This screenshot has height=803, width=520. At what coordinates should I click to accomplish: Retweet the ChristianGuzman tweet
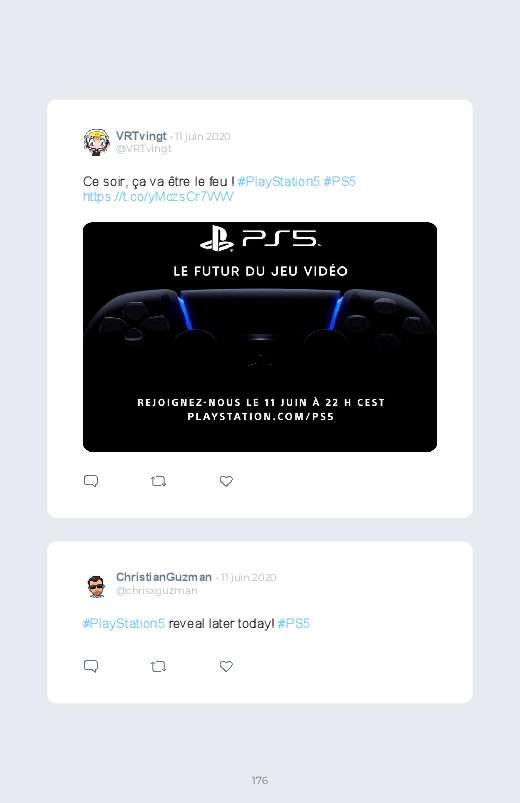[x=158, y=666]
